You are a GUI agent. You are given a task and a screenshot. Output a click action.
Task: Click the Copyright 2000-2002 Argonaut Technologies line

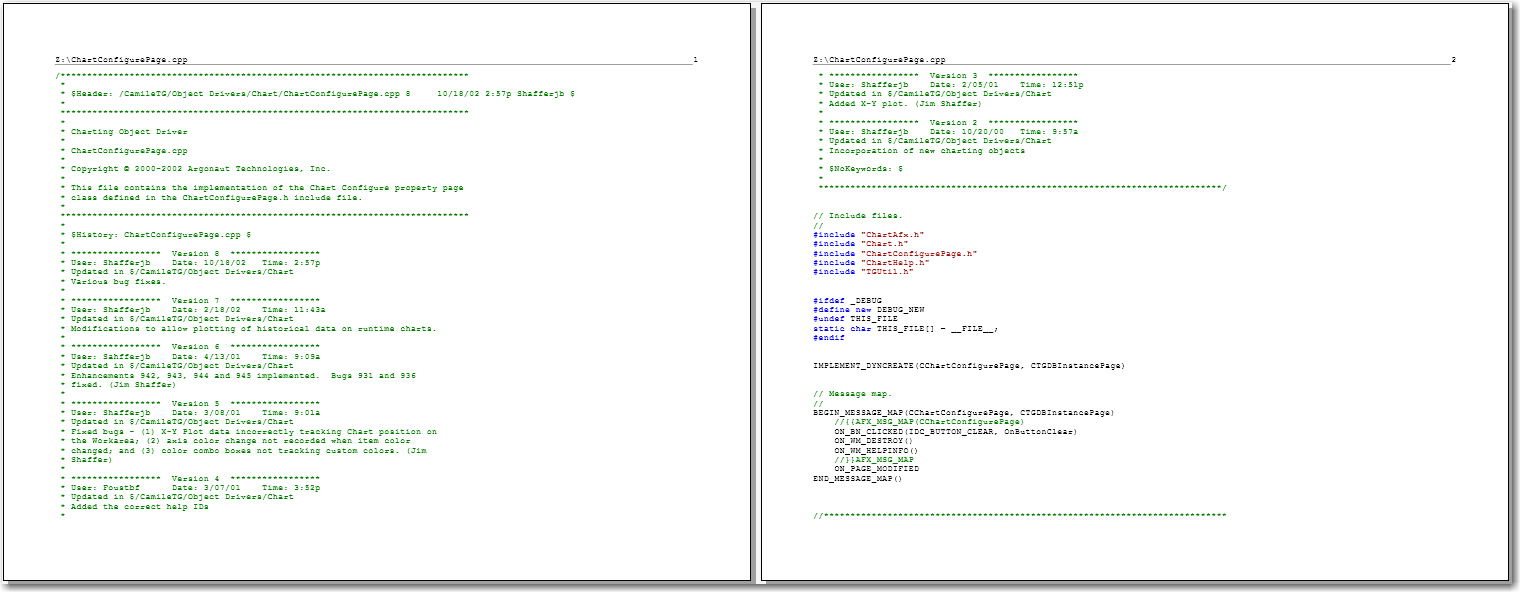click(195, 169)
